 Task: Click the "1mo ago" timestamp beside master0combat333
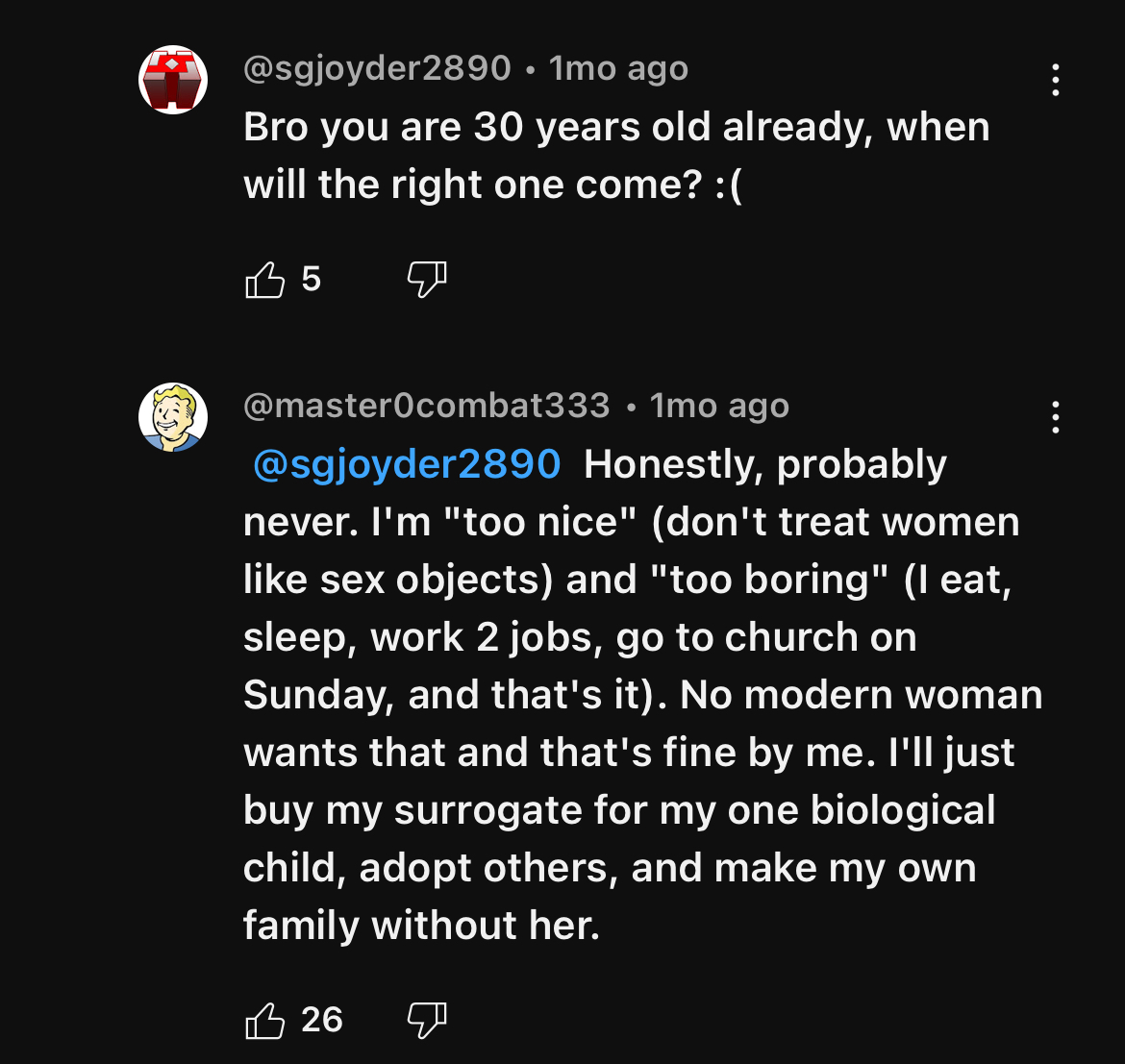point(719,406)
